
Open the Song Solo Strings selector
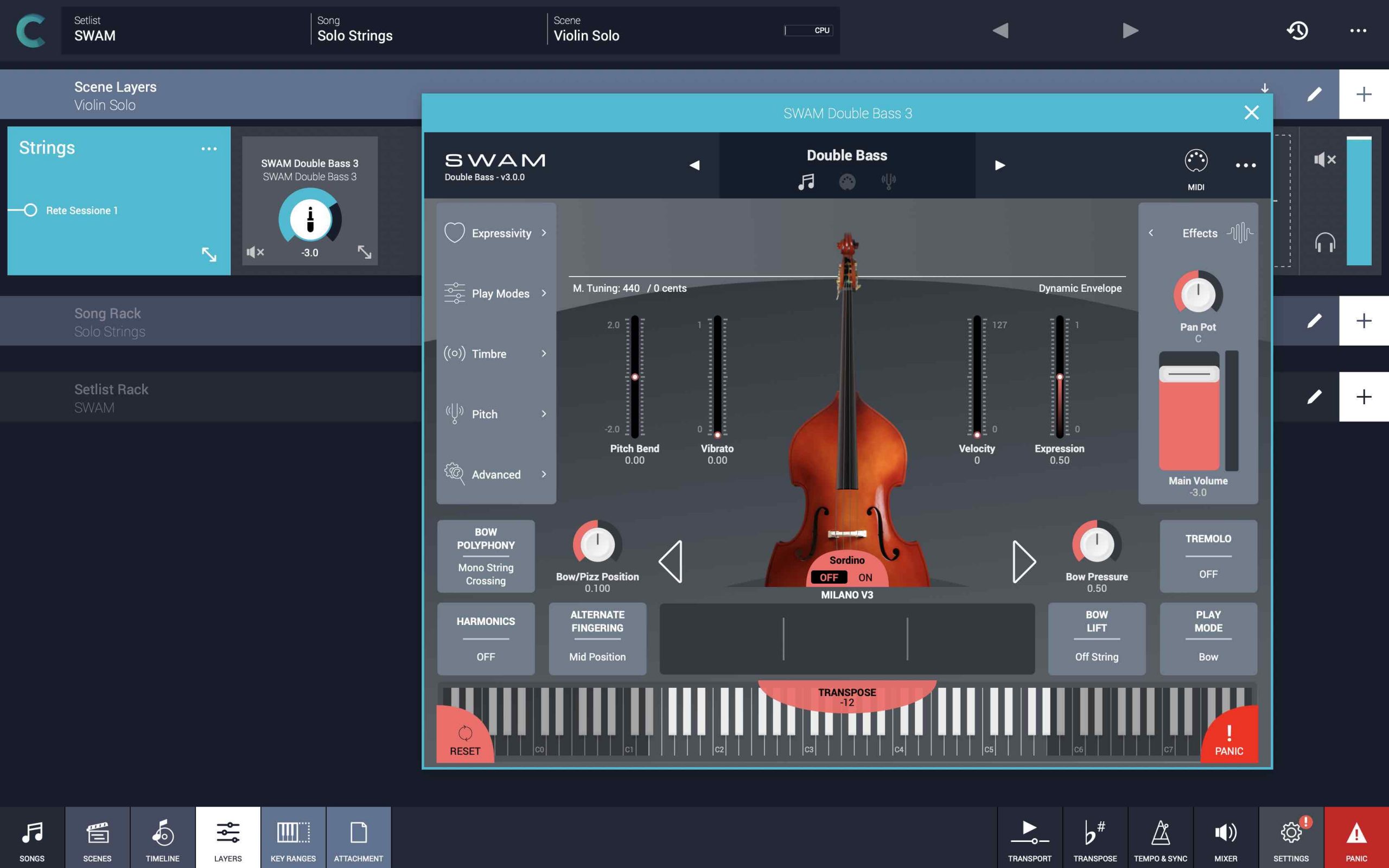[x=428, y=30]
